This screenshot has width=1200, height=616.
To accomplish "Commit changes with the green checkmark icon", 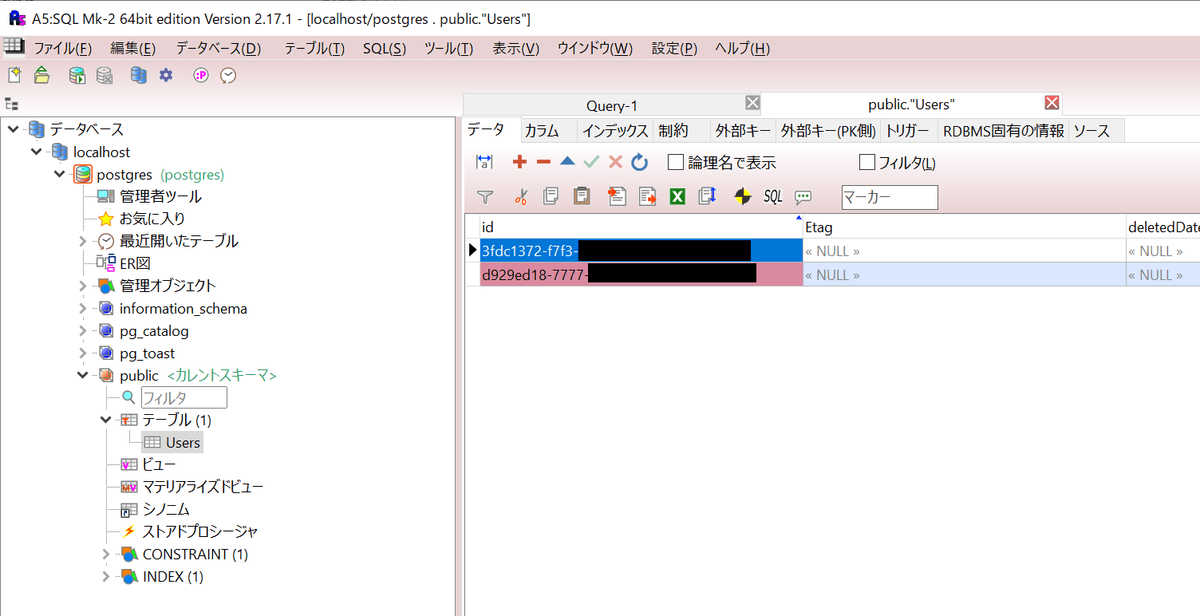I will click(591, 162).
